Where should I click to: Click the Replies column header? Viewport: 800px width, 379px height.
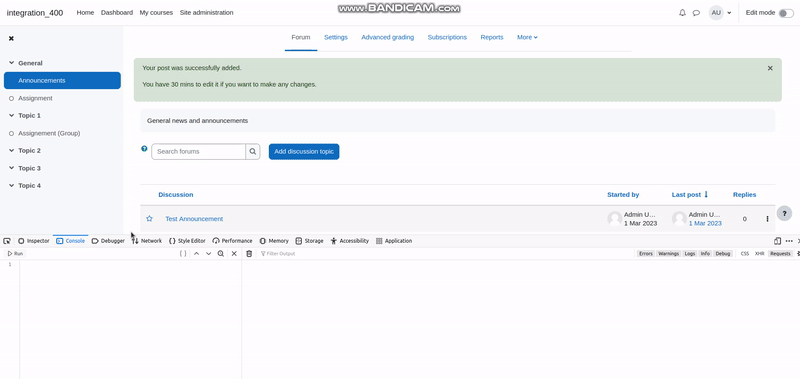tap(744, 194)
